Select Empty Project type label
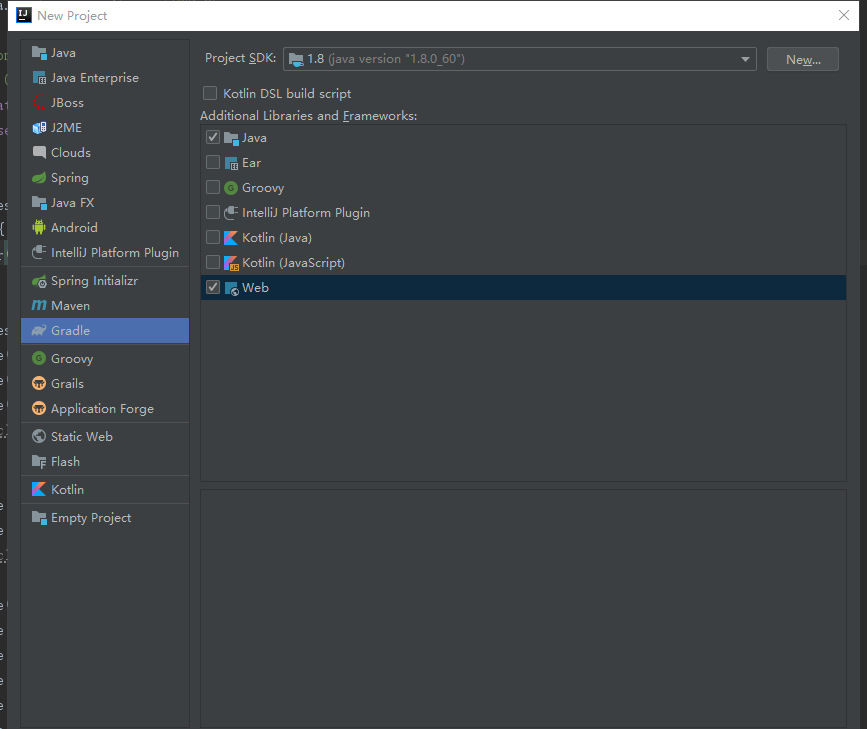Image resolution: width=867 pixels, height=729 pixels. [91, 518]
